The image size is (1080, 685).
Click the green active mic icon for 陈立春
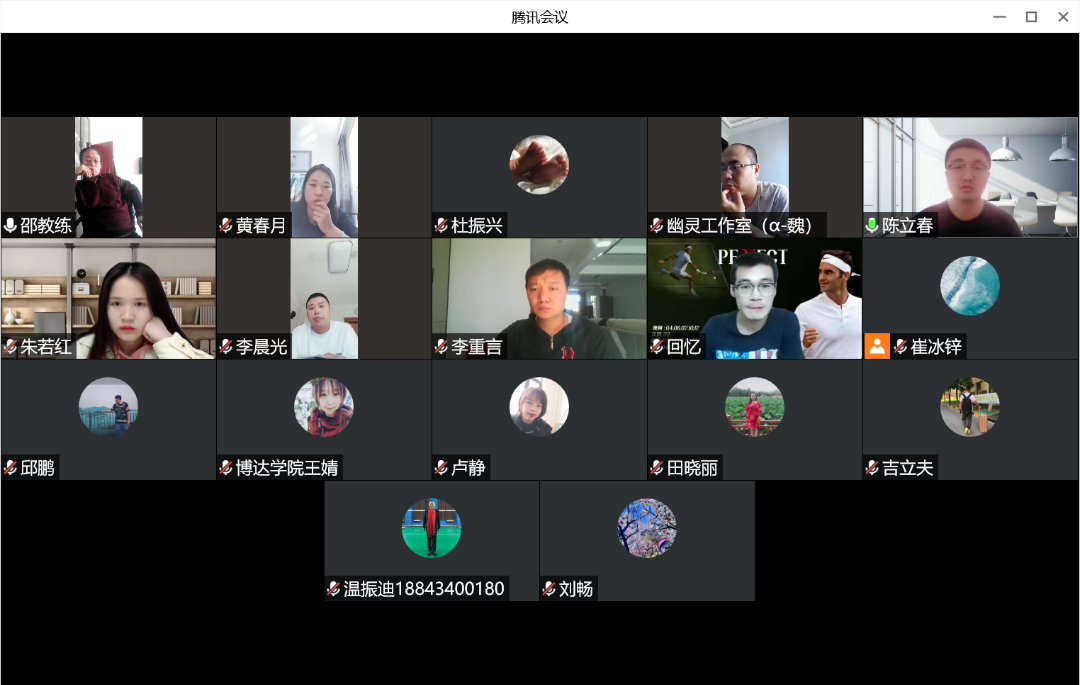click(872, 226)
